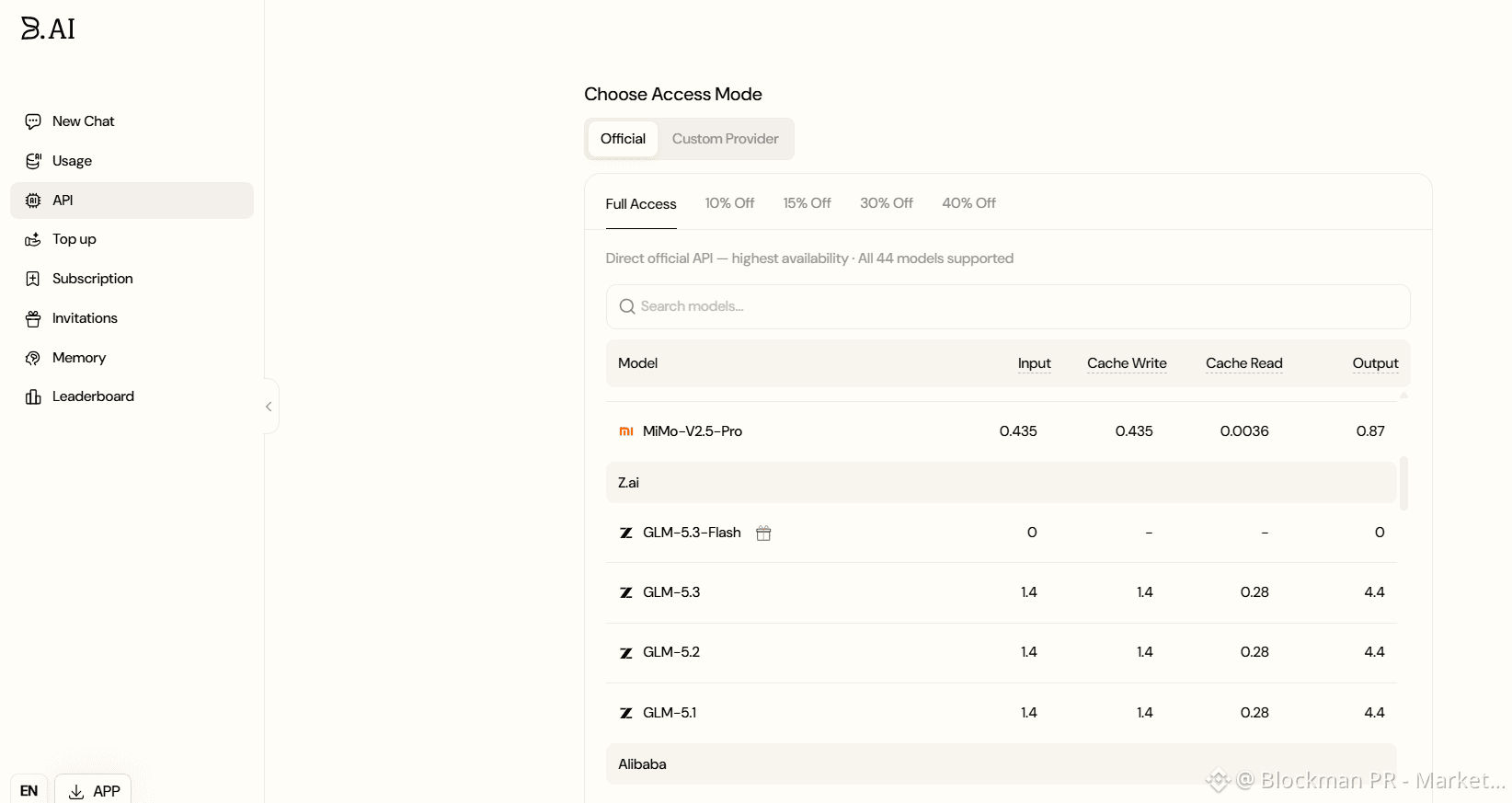
Task: Open the Memory page
Action: tap(132, 358)
